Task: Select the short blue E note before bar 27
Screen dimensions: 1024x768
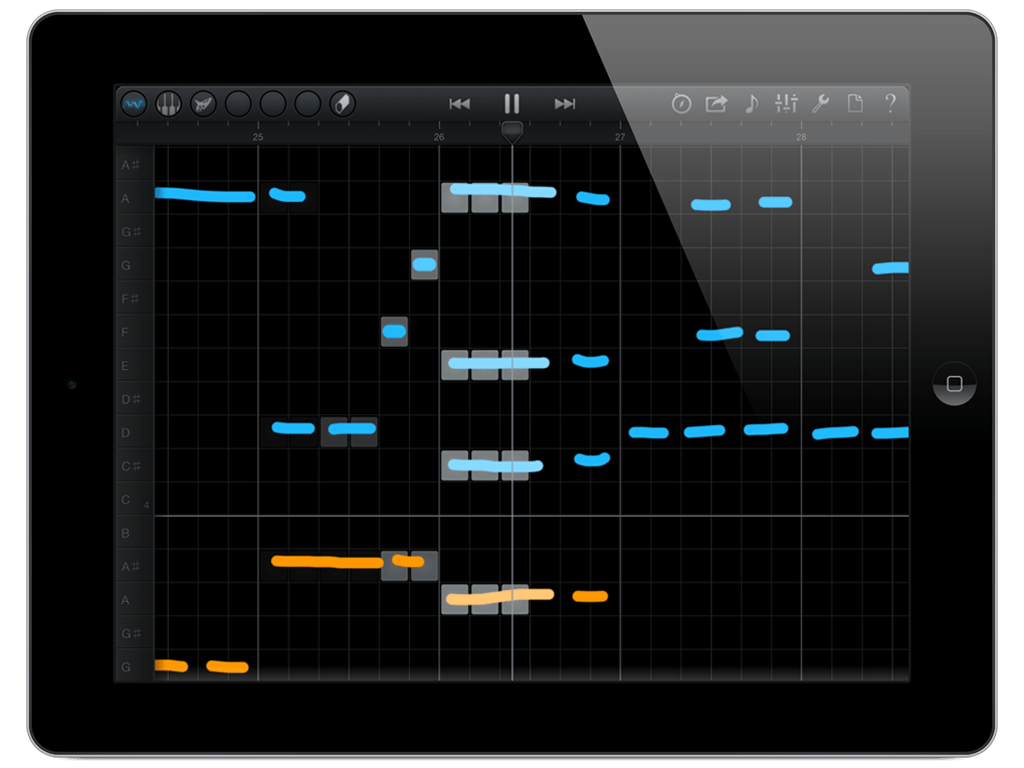Action: tap(590, 360)
